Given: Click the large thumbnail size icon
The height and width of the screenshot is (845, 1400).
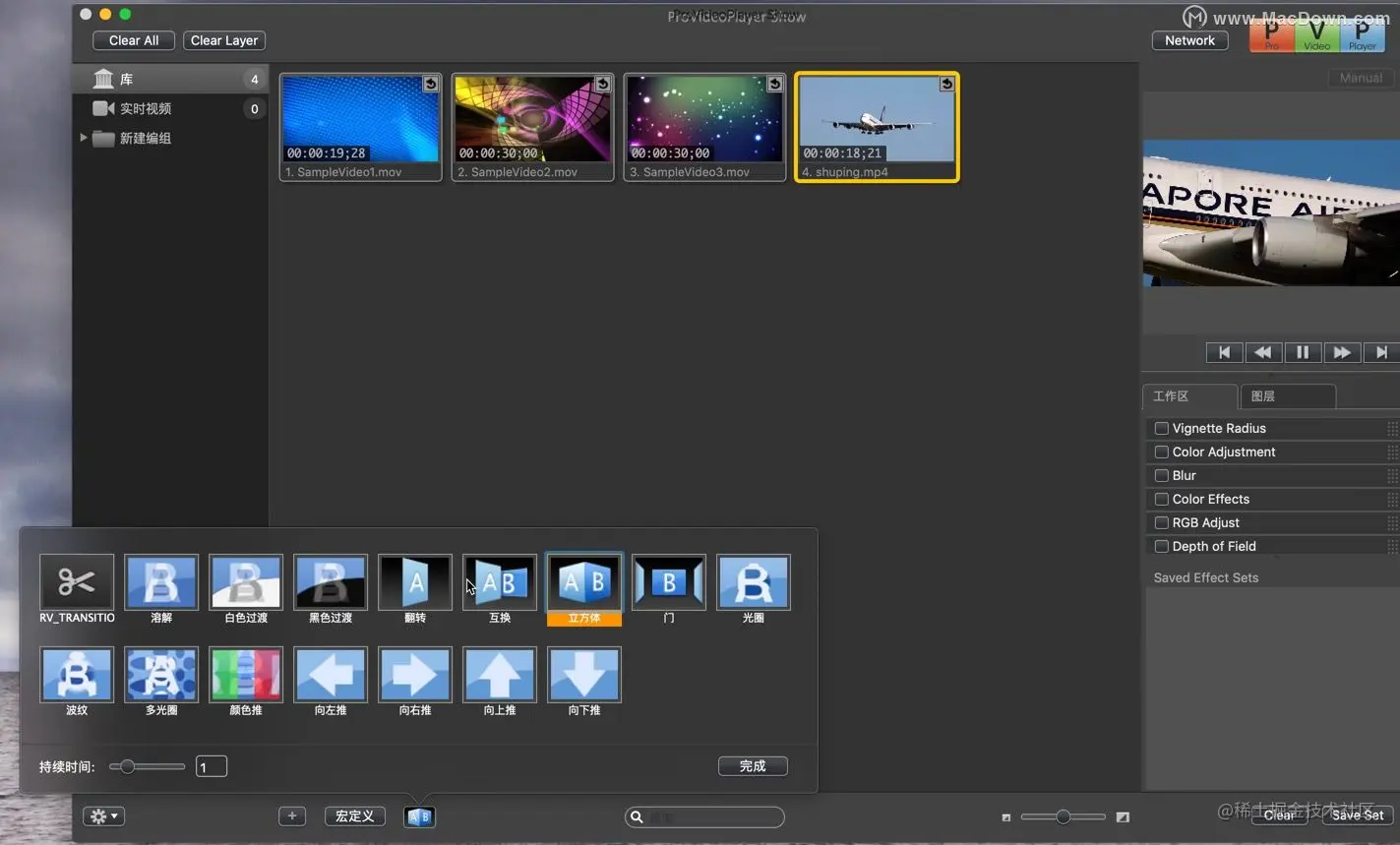Looking at the screenshot, I should pyautogui.click(x=1123, y=816).
